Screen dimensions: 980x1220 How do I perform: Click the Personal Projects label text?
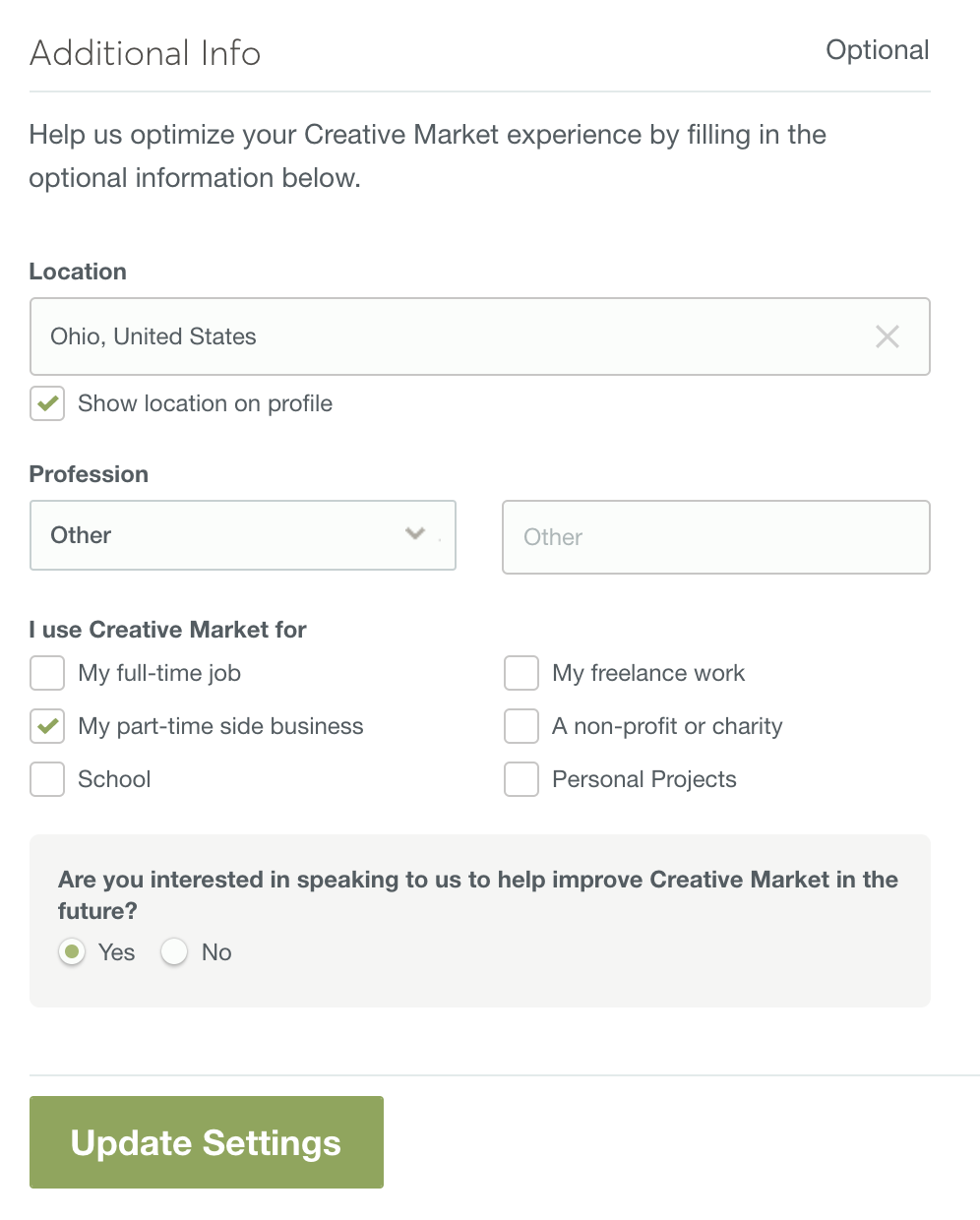click(x=644, y=779)
